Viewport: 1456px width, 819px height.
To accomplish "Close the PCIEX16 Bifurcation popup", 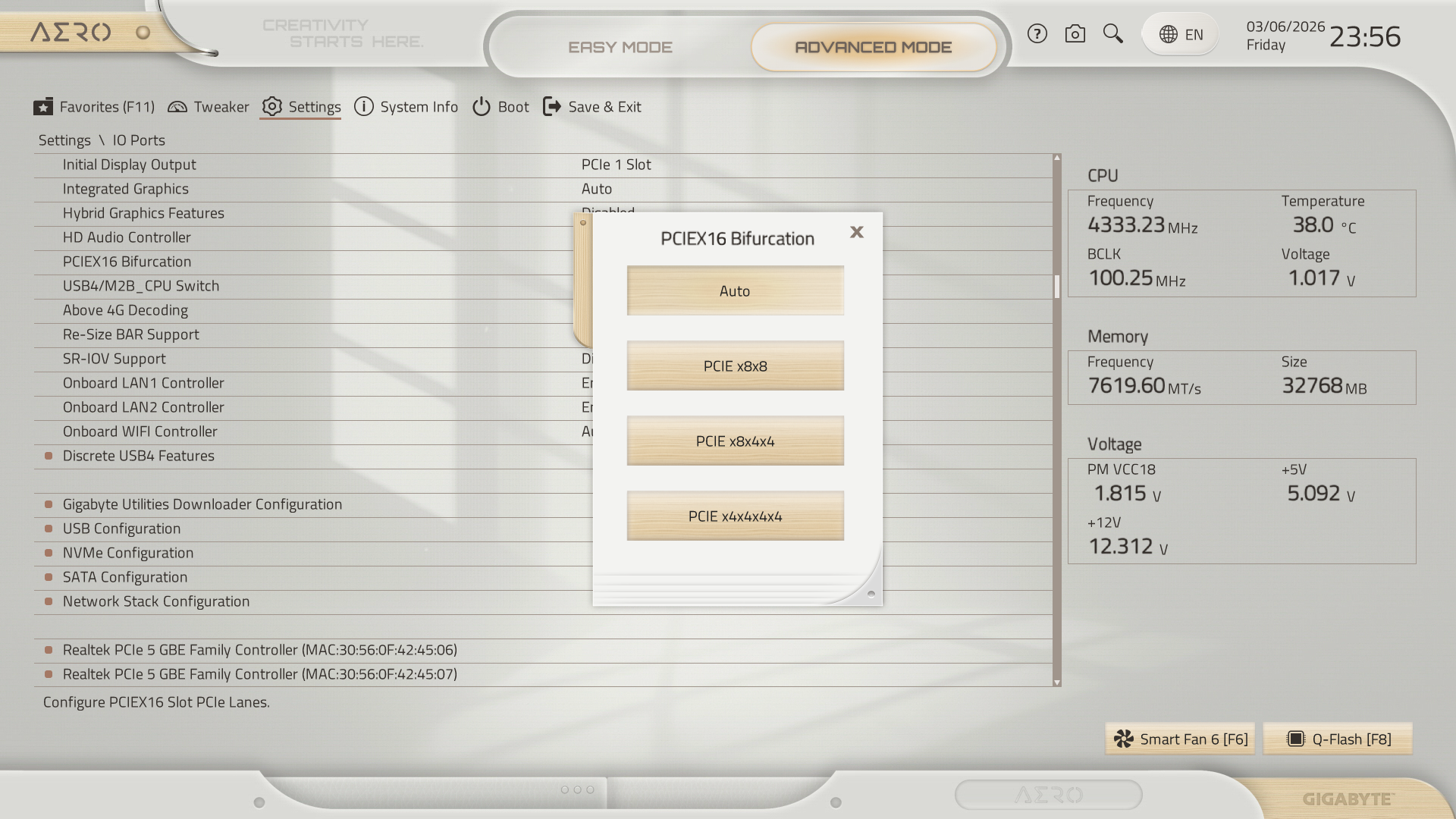I will coord(857,232).
